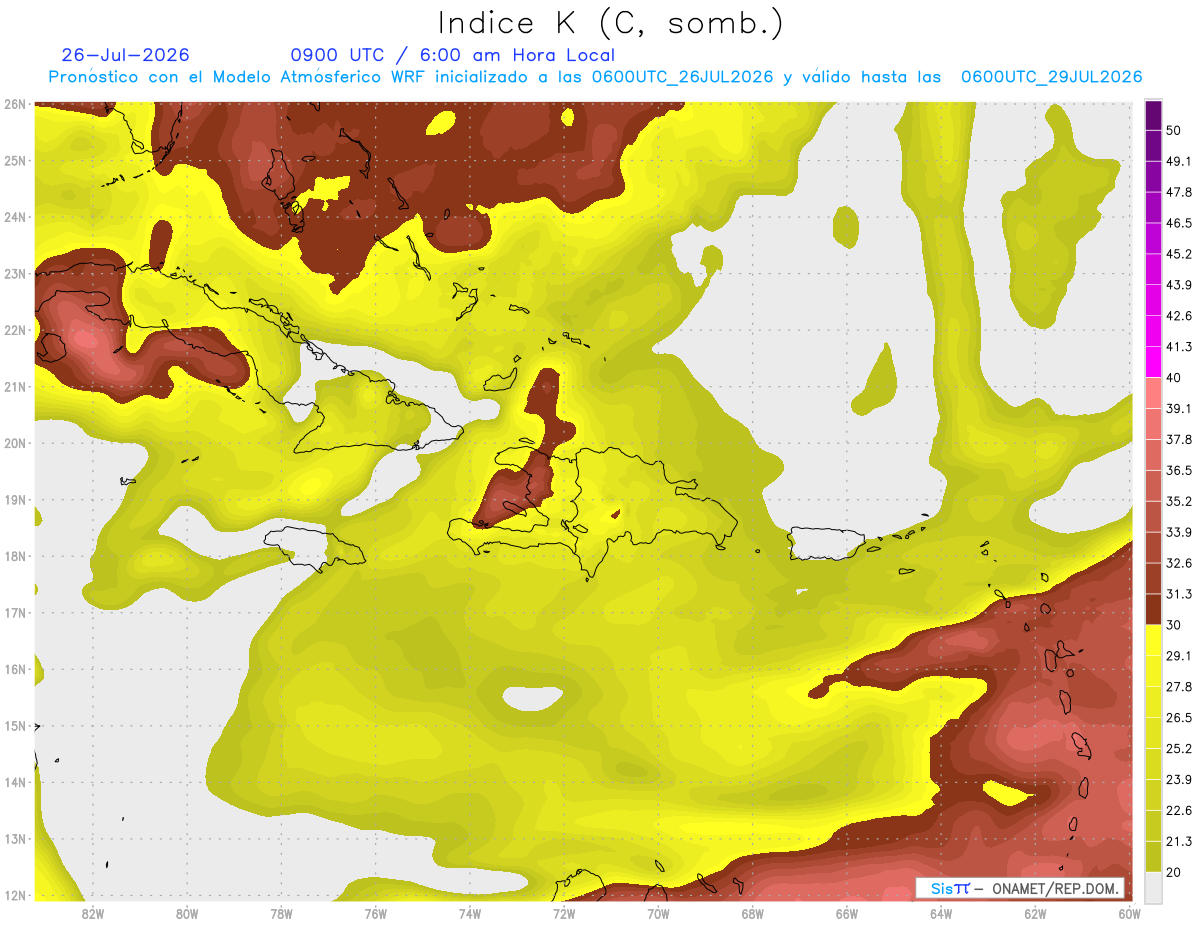Viewport: 1200px width, 927px height.
Task: Click the "62W" longitude label
Action: click(1034, 913)
